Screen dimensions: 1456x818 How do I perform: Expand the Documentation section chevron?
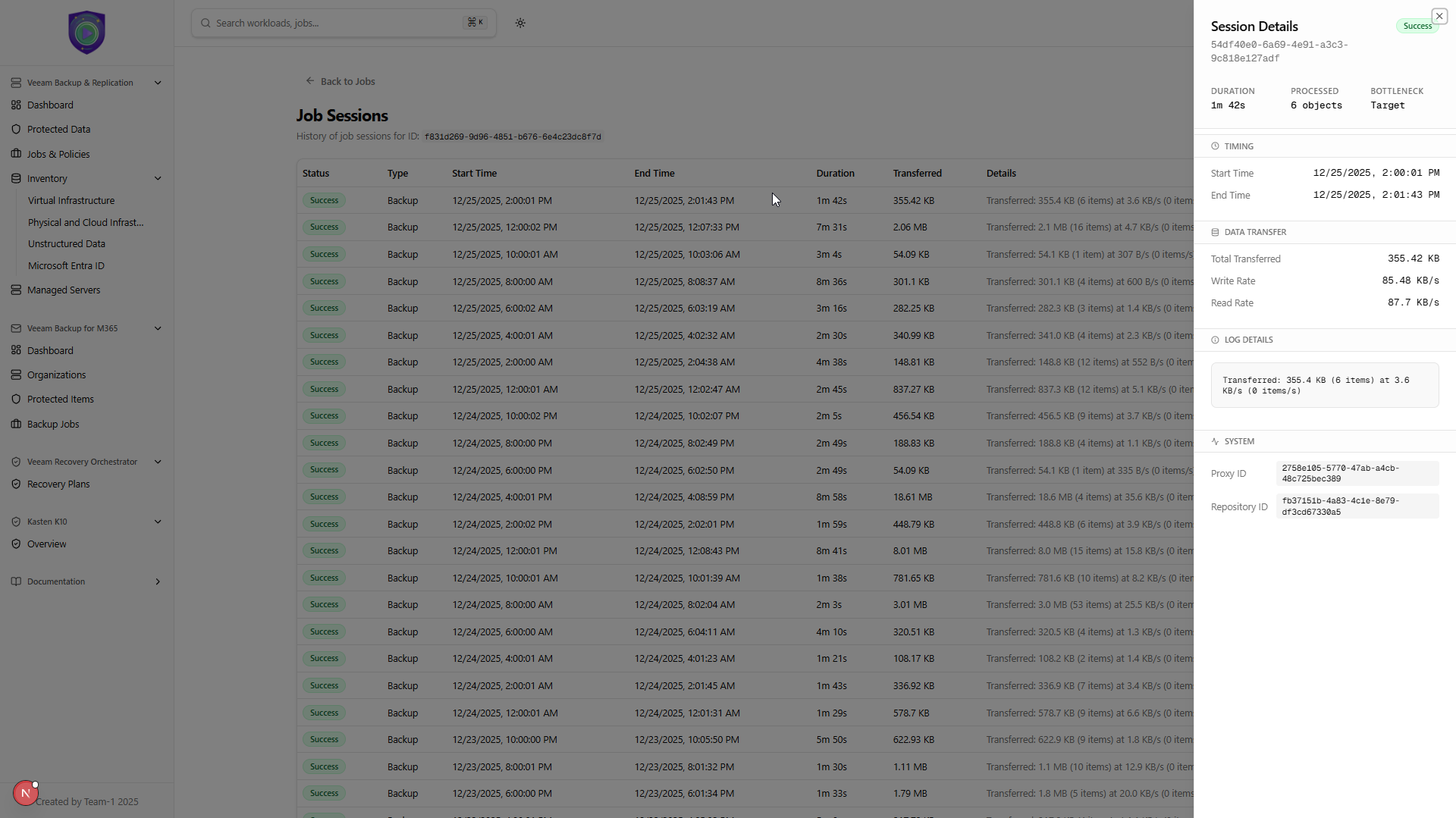[158, 582]
